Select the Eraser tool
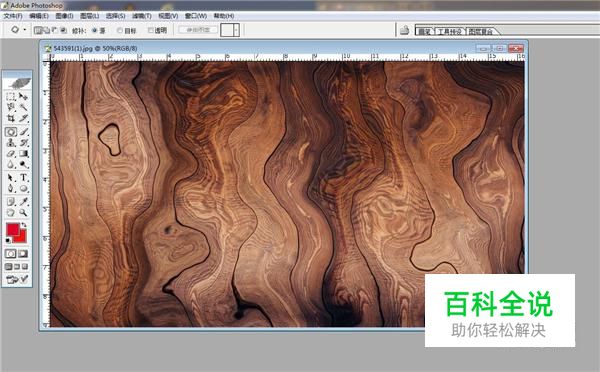Screen dimensions: 600x372 tap(11, 154)
